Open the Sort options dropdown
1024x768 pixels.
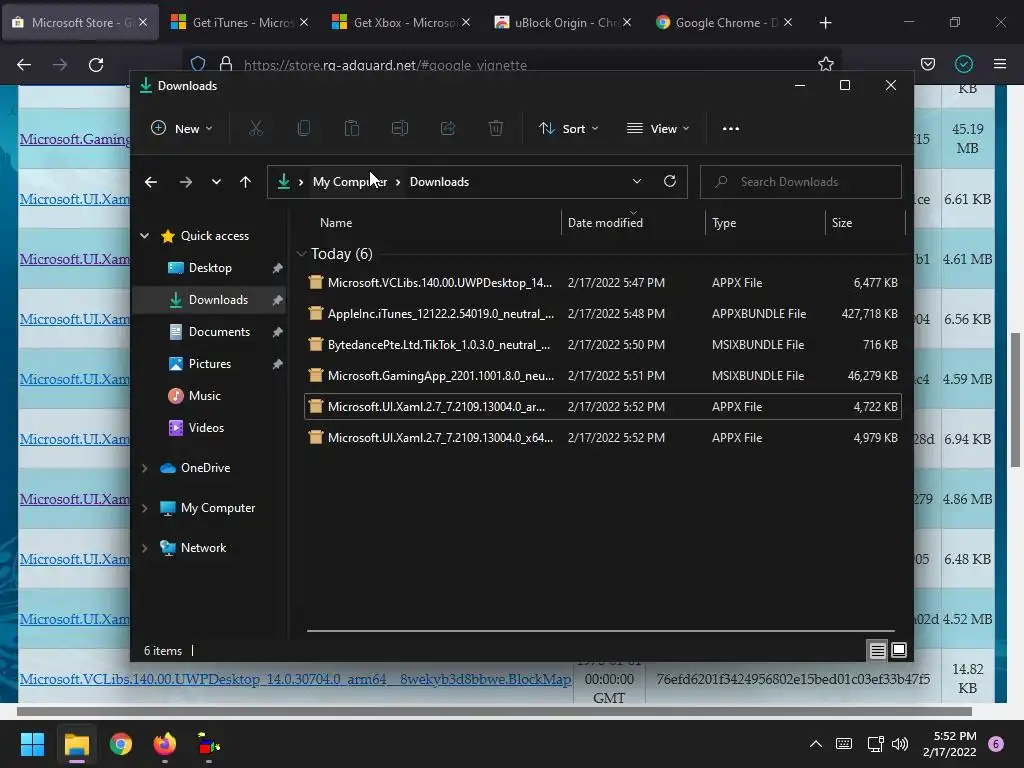[568, 129]
